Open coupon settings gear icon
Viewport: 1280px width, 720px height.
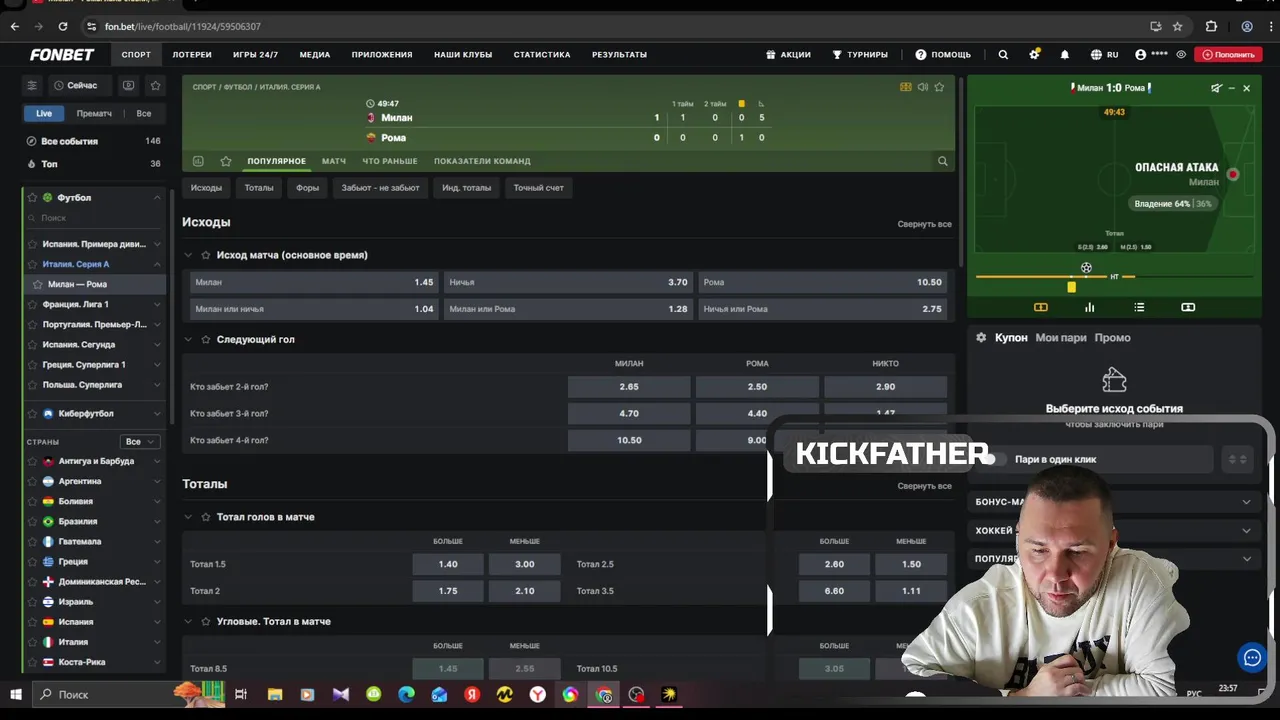click(x=981, y=338)
